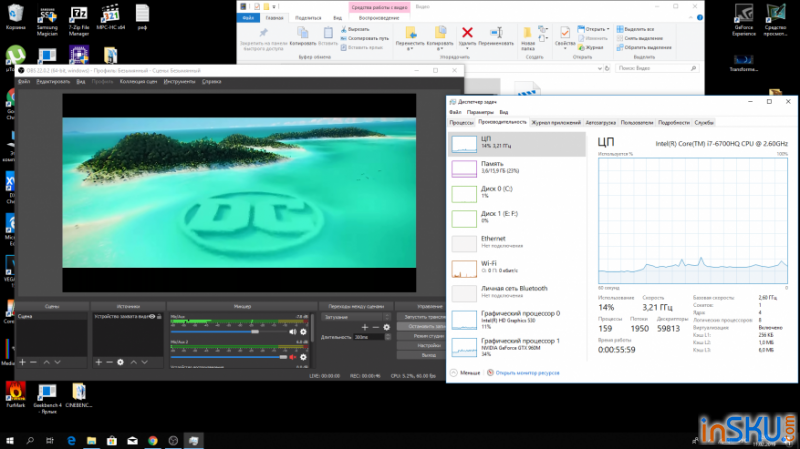Adjust transition duration stepper in OBS

pos(388,337)
